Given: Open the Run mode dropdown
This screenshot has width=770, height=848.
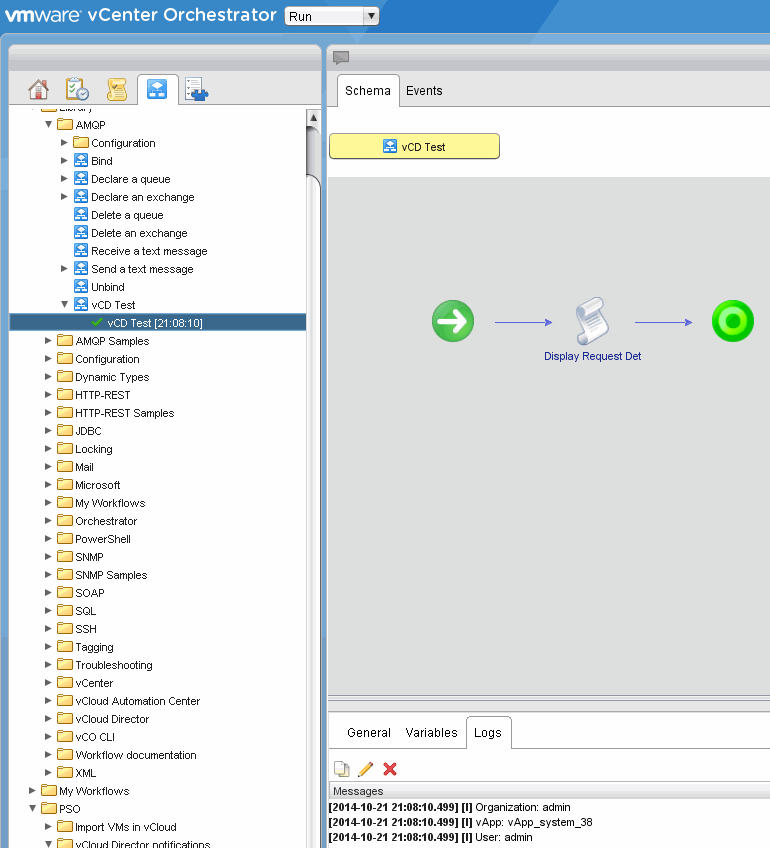Looking at the screenshot, I should pos(332,16).
